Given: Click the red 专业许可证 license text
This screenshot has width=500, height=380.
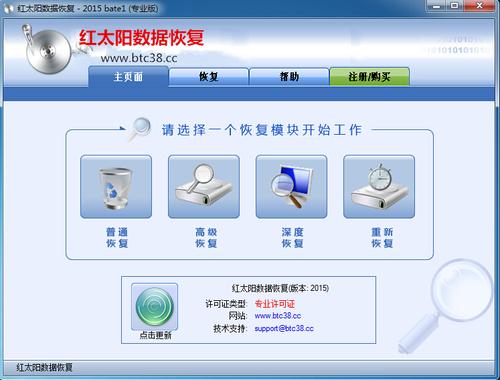Looking at the screenshot, I should point(275,304).
